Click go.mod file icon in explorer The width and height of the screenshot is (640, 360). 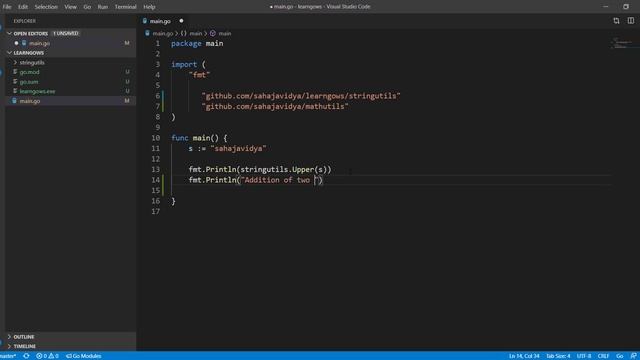point(15,72)
